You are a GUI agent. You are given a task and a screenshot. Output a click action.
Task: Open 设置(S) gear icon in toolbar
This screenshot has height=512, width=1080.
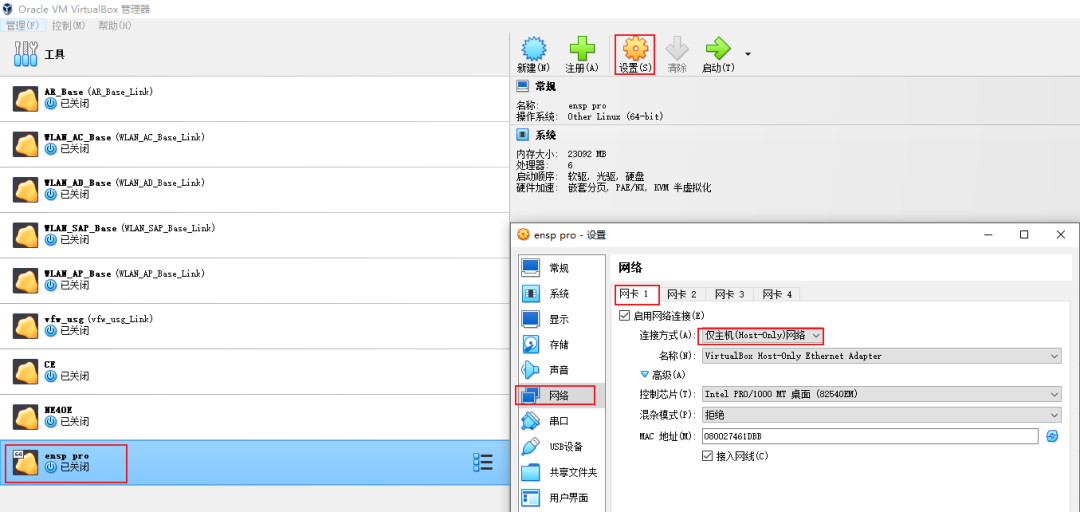click(x=634, y=49)
